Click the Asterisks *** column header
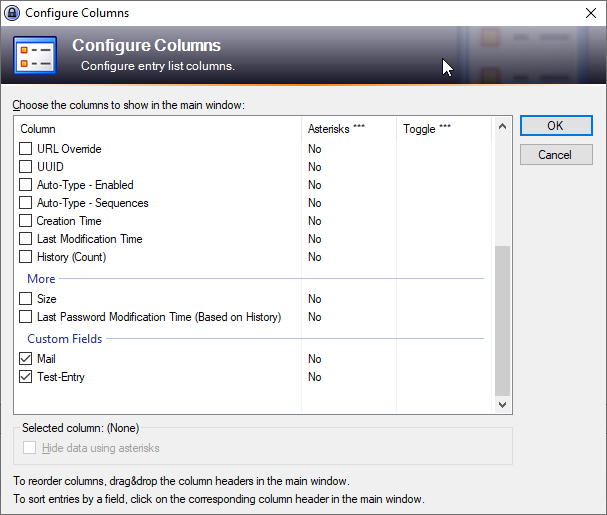Screen dimensions: 607x515 coord(348,129)
